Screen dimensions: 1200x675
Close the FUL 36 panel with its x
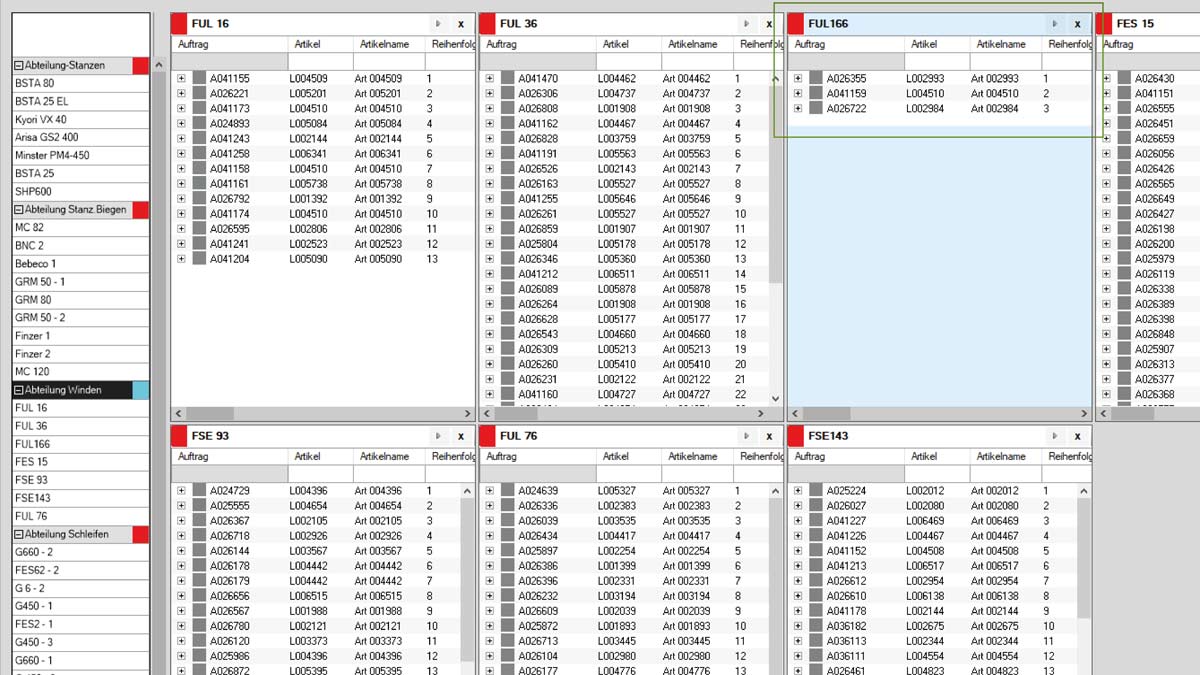tap(768, 23)
